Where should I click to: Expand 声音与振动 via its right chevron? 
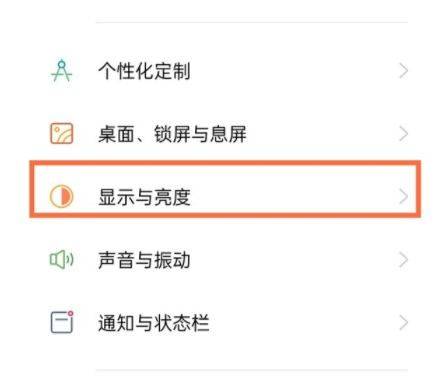pyautogui.click(x=403, y=260)
